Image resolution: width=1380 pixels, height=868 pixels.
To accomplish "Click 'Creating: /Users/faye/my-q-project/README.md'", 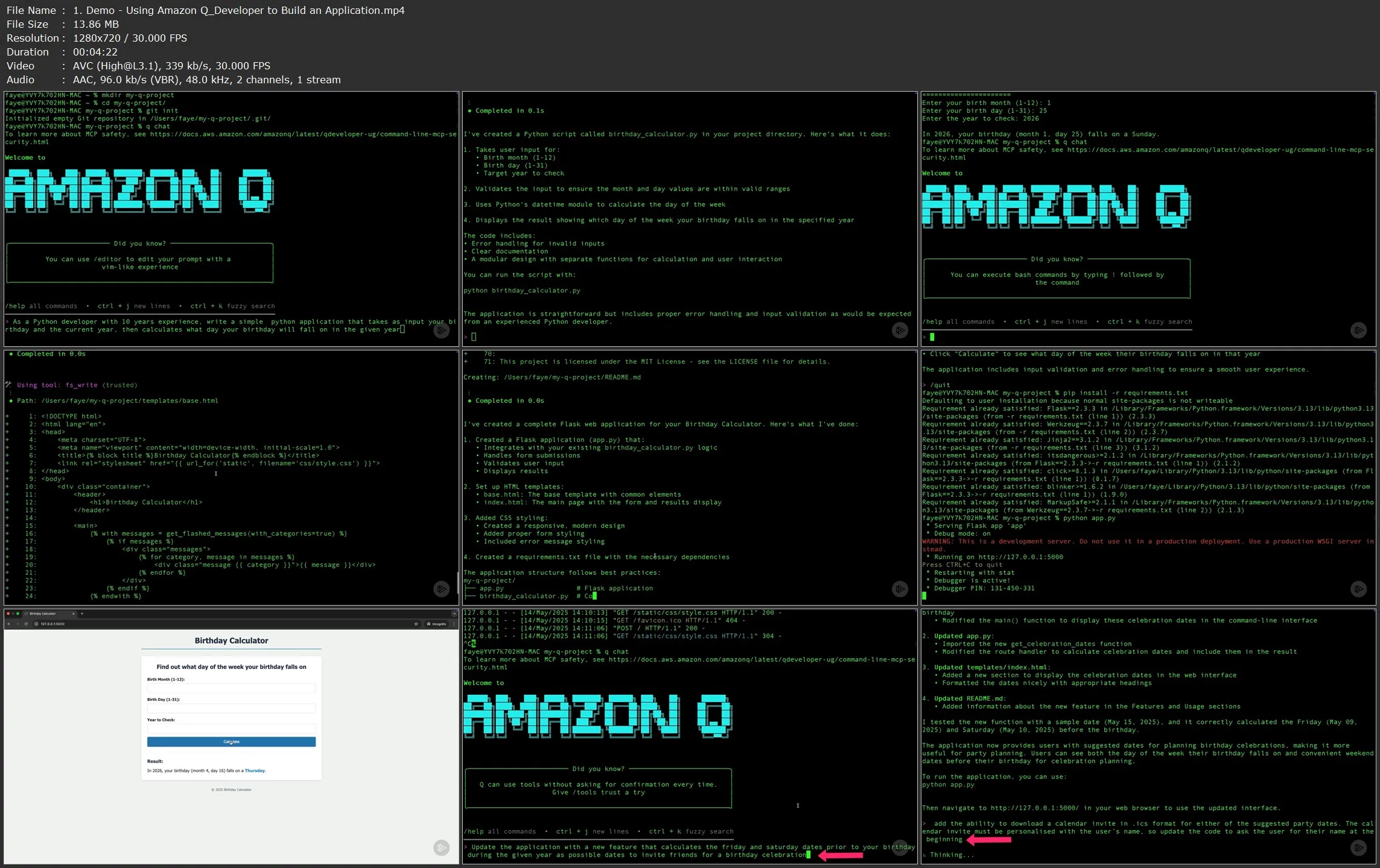I will [x=552, y=378].
